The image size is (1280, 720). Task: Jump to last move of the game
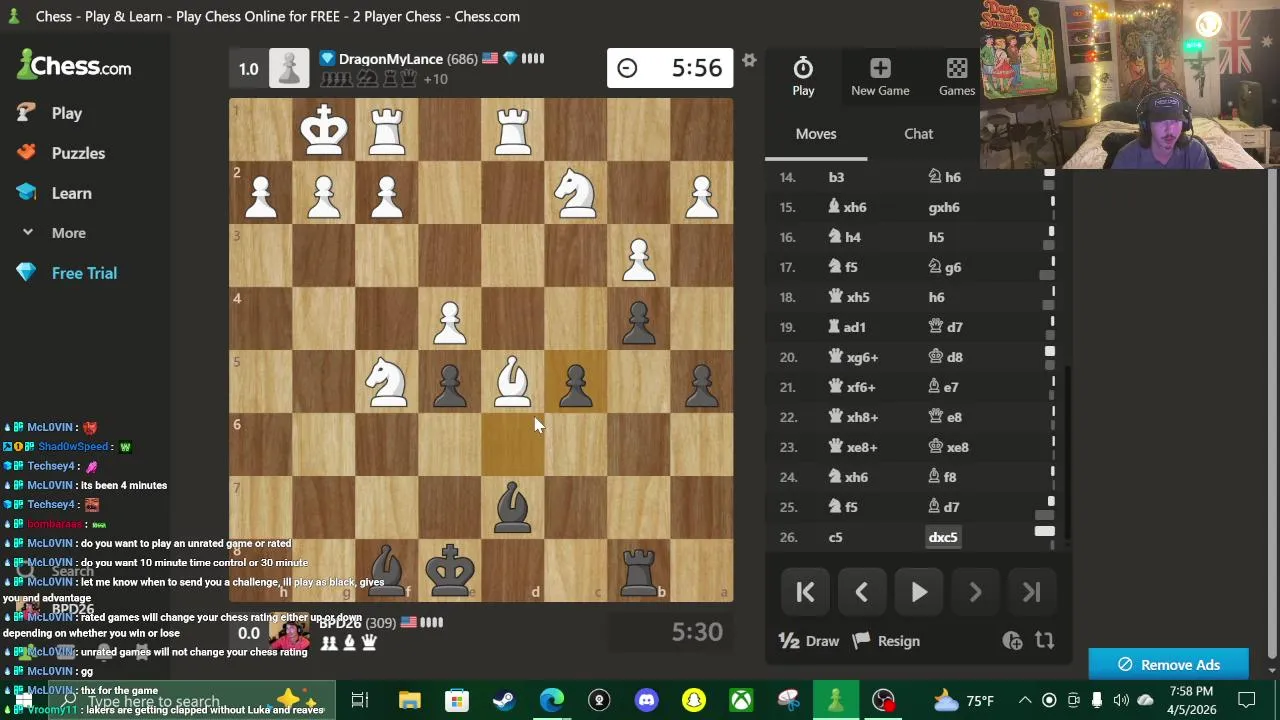point(1031,592)
